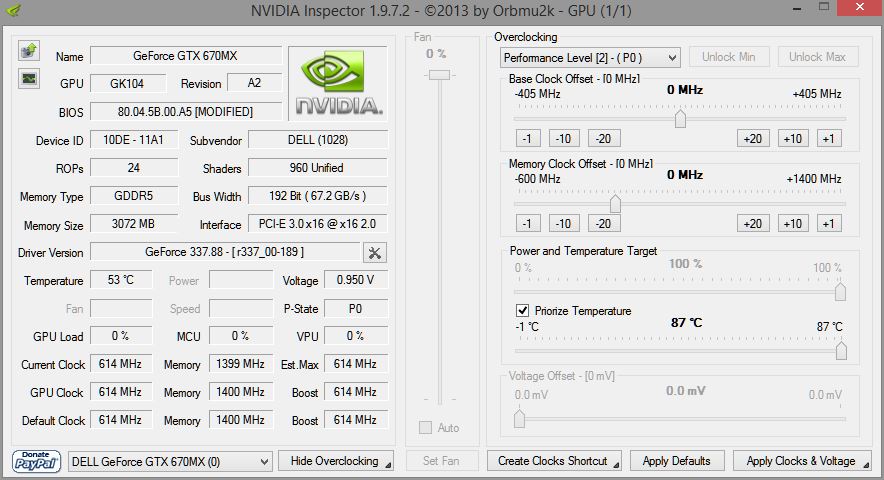Click the Memory Size value 3072 MB
Viewport: 884px width, 480px height.
[x=134, y=224]
